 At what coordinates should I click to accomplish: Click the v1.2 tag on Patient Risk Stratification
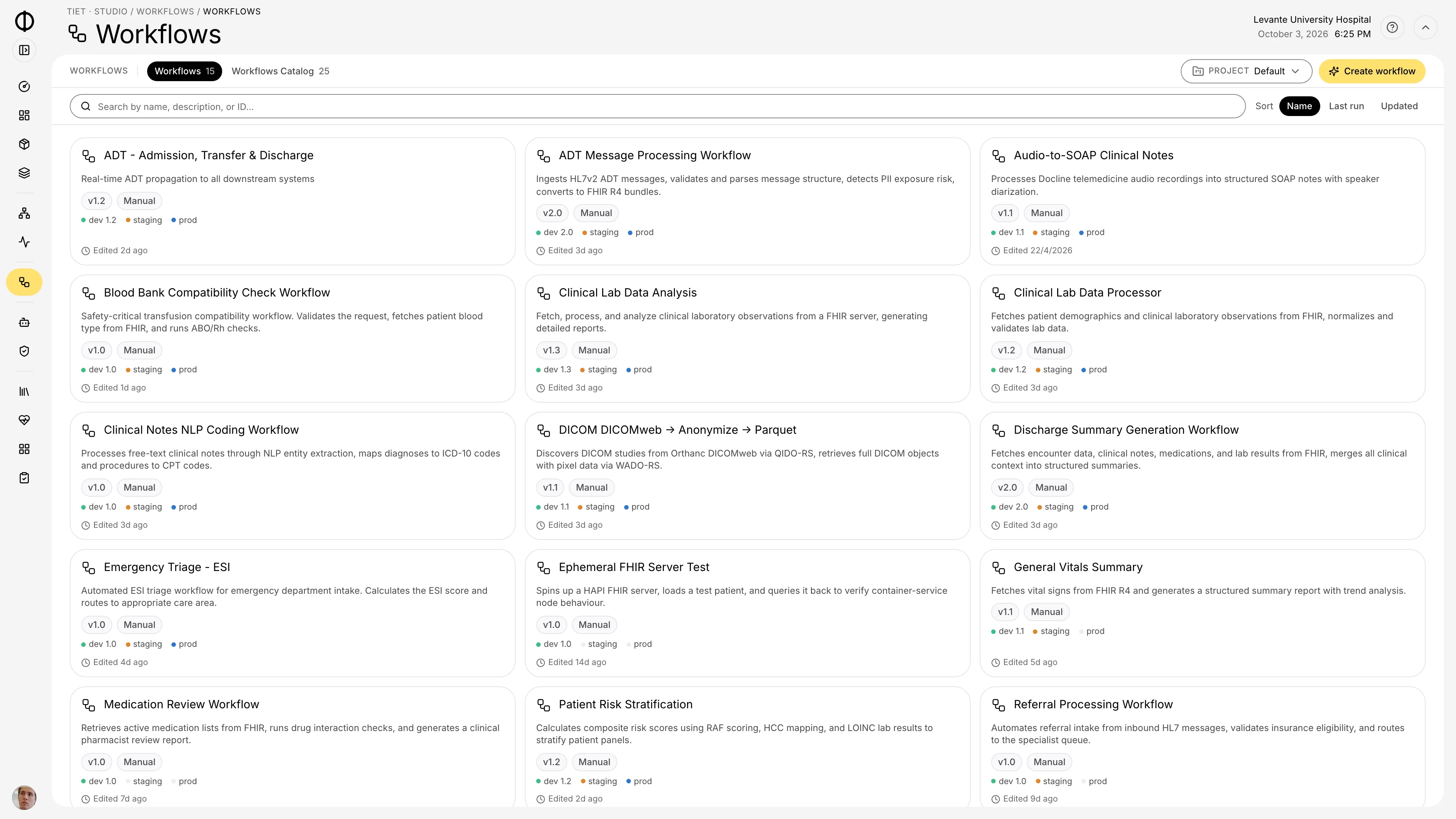click(552, 762)
